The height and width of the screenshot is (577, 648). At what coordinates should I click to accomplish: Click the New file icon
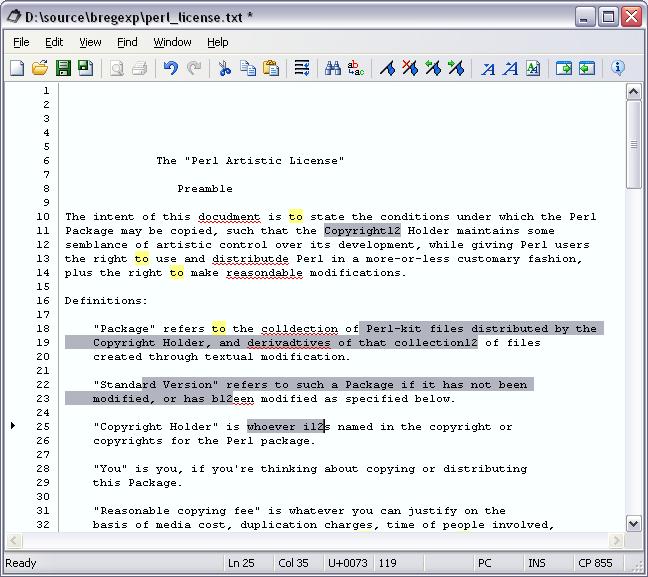pyautogui.click(x=17, y=68)
